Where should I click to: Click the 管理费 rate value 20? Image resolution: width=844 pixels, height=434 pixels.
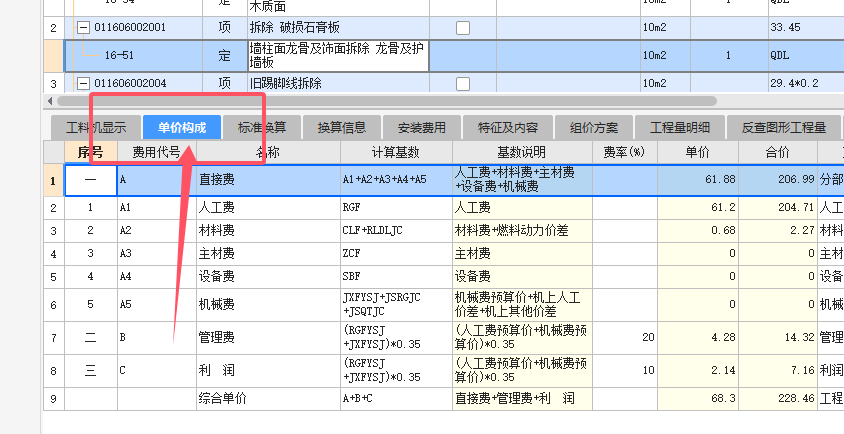(x=624, y=338)
